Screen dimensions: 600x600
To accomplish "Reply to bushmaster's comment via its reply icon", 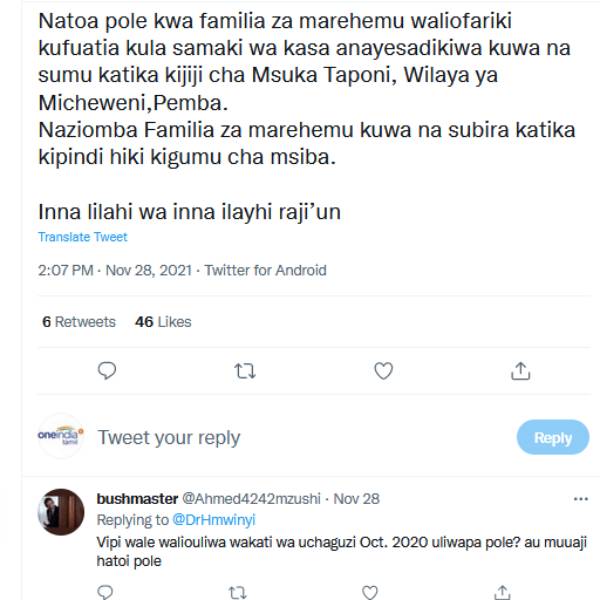I will click(107, 592).
